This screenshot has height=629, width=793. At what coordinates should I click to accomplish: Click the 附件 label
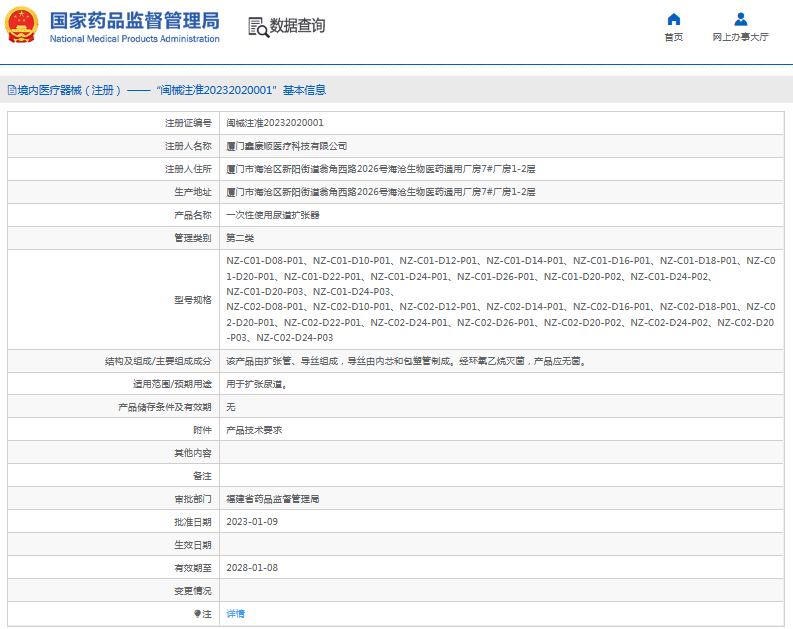point(202,430)
